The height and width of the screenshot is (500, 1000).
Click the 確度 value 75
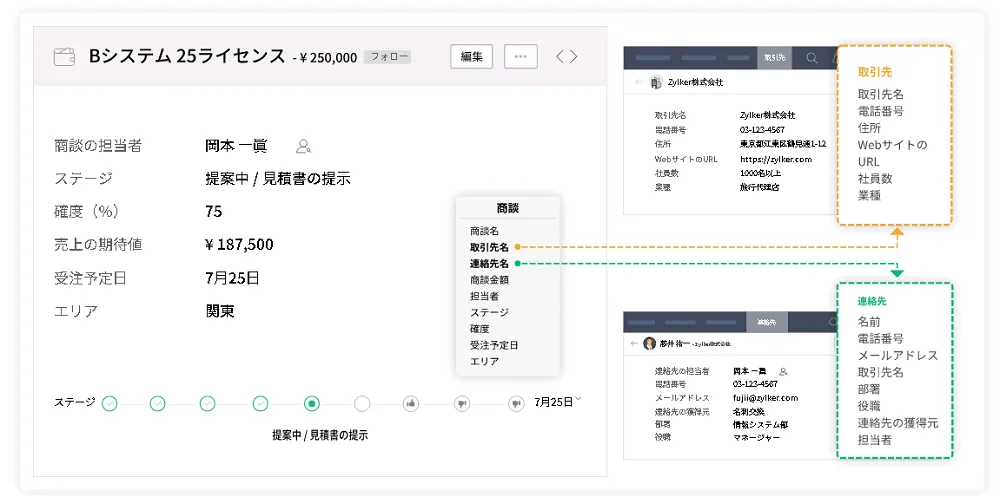214,211
